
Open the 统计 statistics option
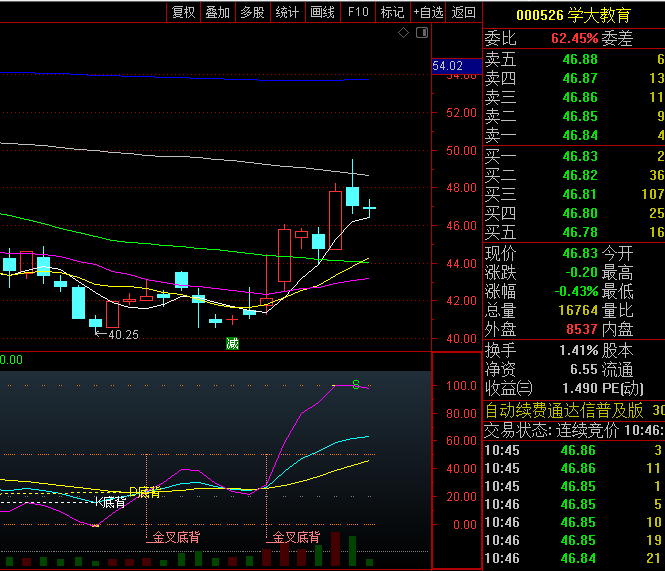coord(287,12)
